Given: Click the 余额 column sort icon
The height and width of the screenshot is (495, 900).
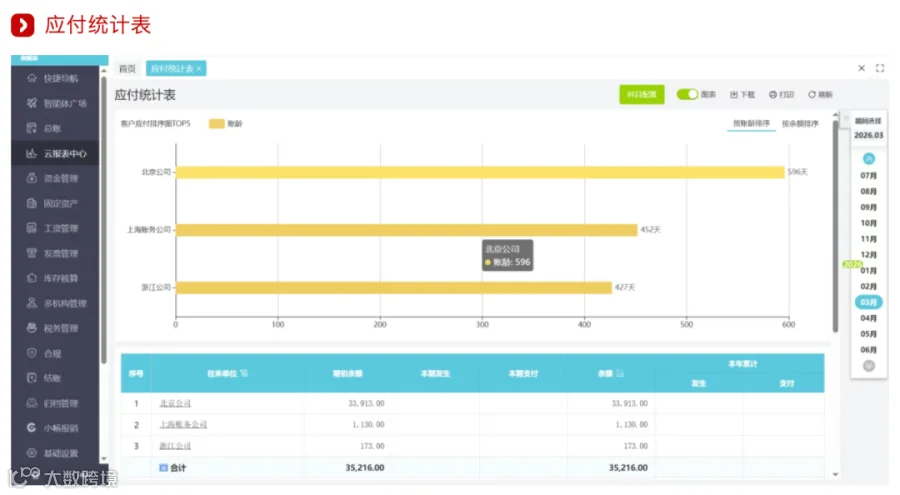Looking at the screenshot, I should (620, 373).
